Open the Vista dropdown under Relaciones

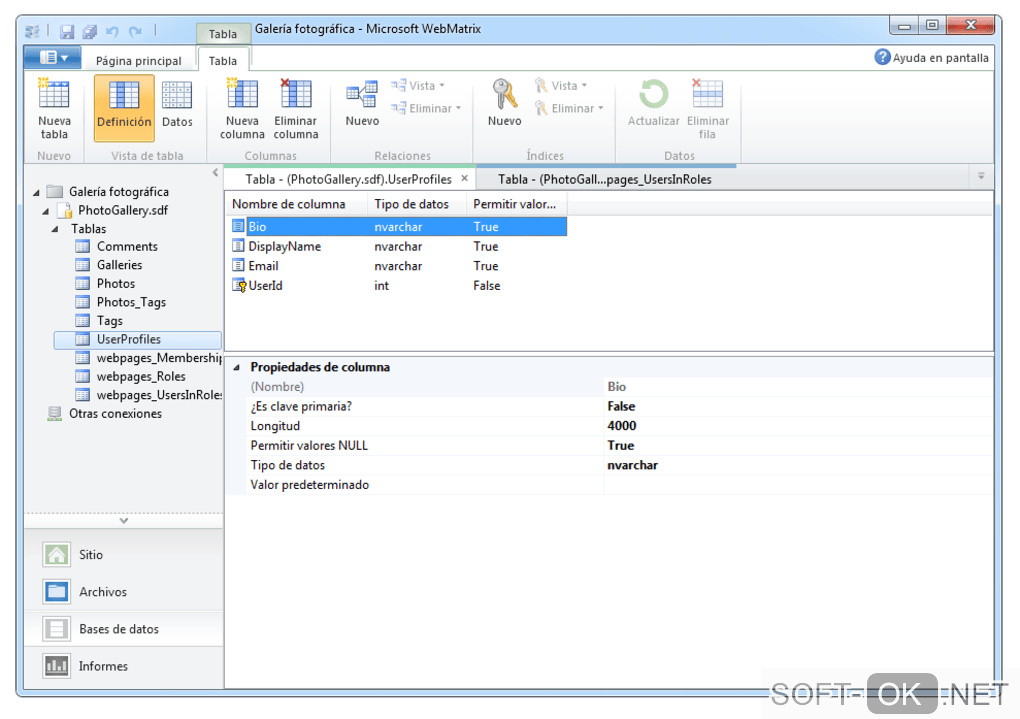pos(418,85)
